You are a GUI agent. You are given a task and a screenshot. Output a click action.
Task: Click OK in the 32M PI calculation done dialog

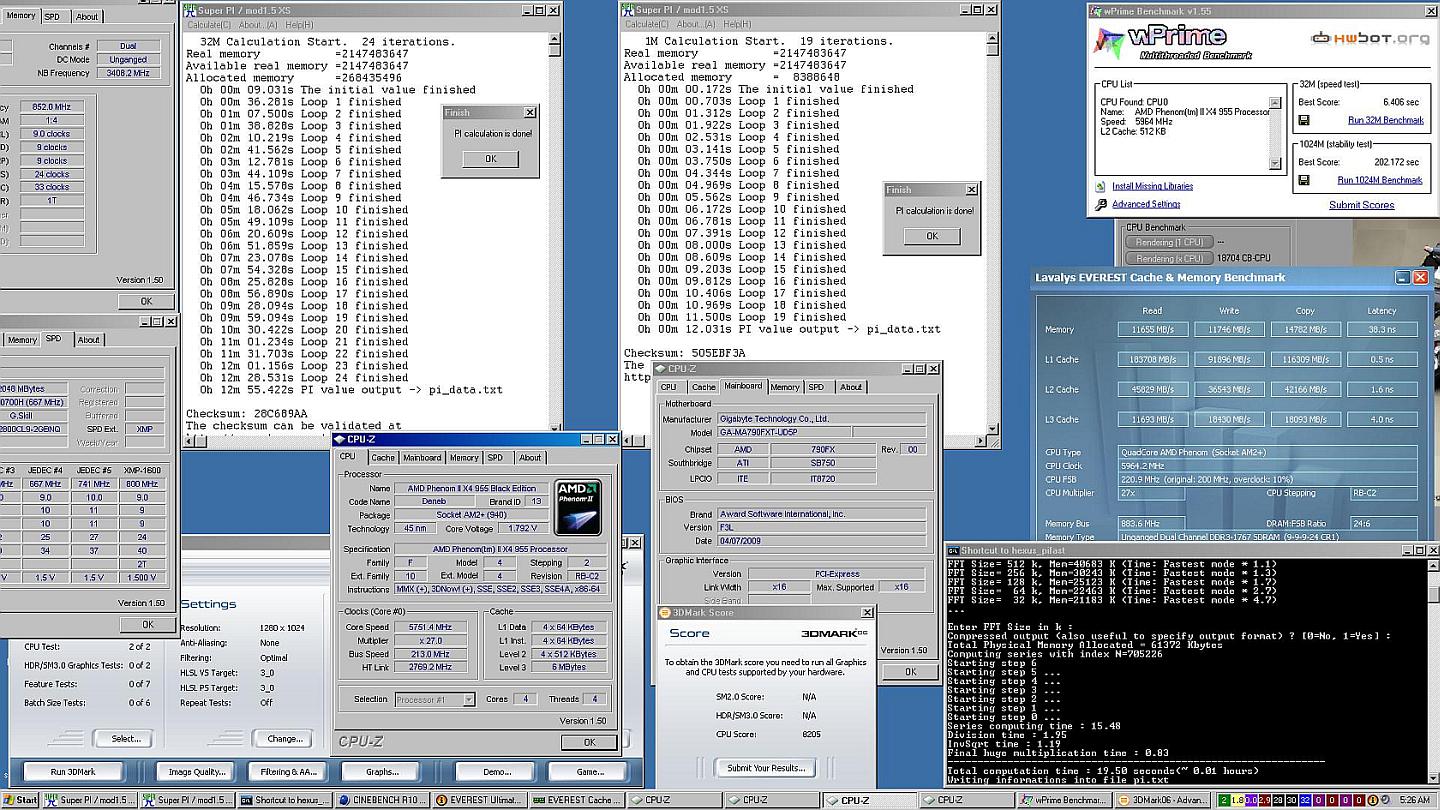coord(490,158)
